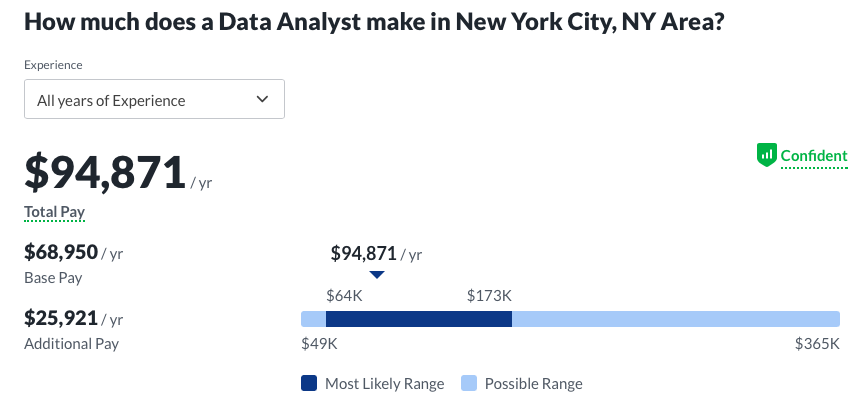Viewport: 865px width, 405px height.
Task: Click the $173K range label
Action: pos(489,296)
